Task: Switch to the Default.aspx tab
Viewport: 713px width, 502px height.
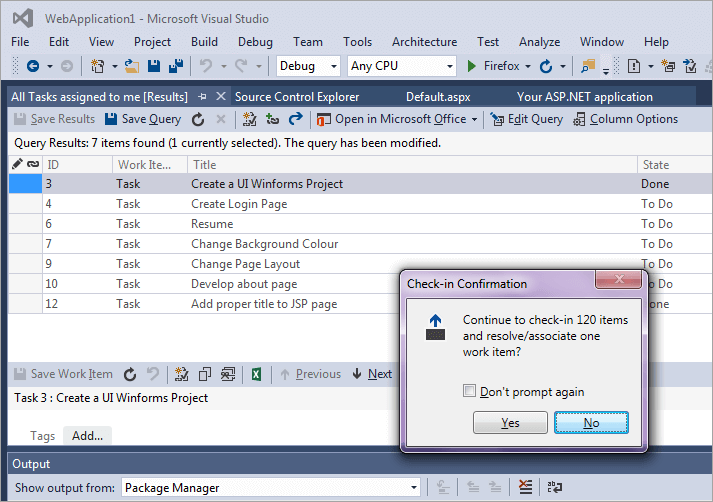Action: tap(438, 97)
